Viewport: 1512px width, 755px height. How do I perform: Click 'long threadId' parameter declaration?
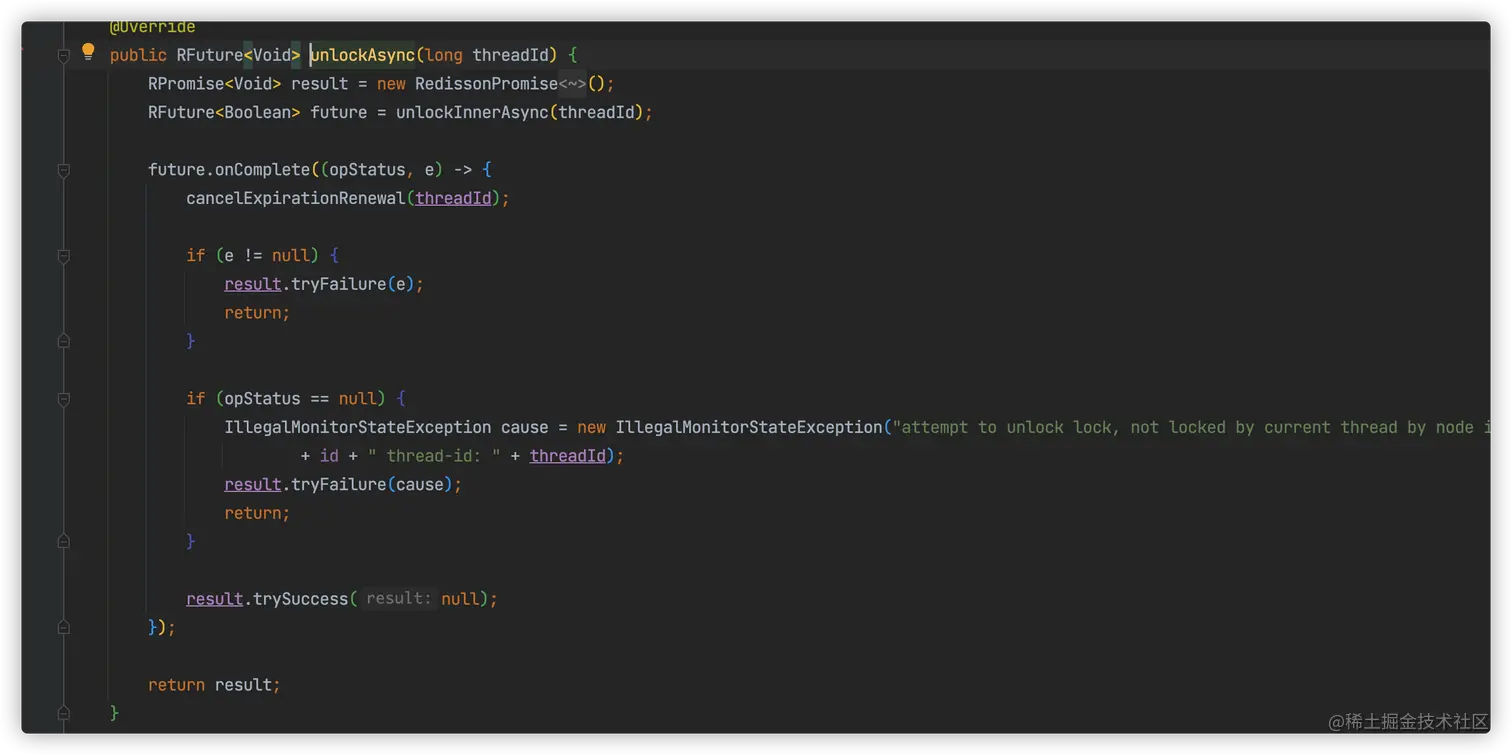click(x=486, y=55)
